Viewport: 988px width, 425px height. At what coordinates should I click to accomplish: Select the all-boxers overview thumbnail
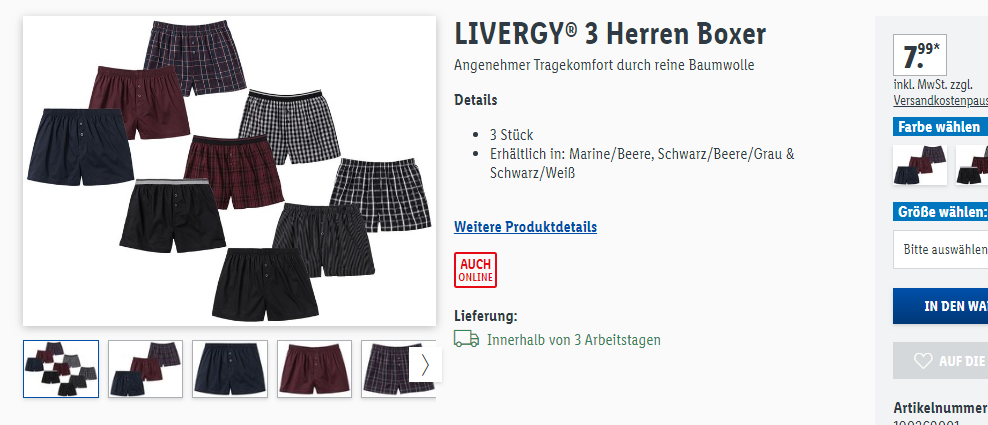(61, 369)
